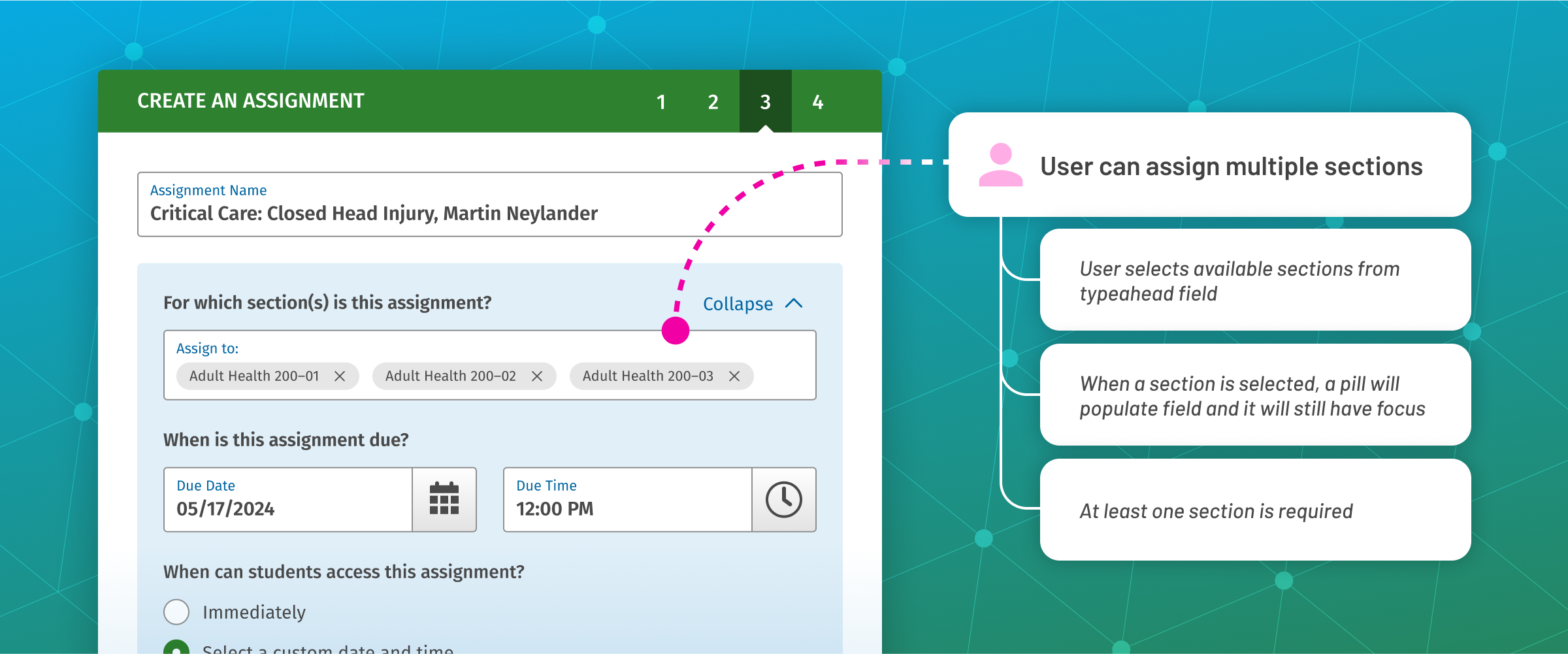
Task: Select the custom date and time radio
Action: point(176,647)
